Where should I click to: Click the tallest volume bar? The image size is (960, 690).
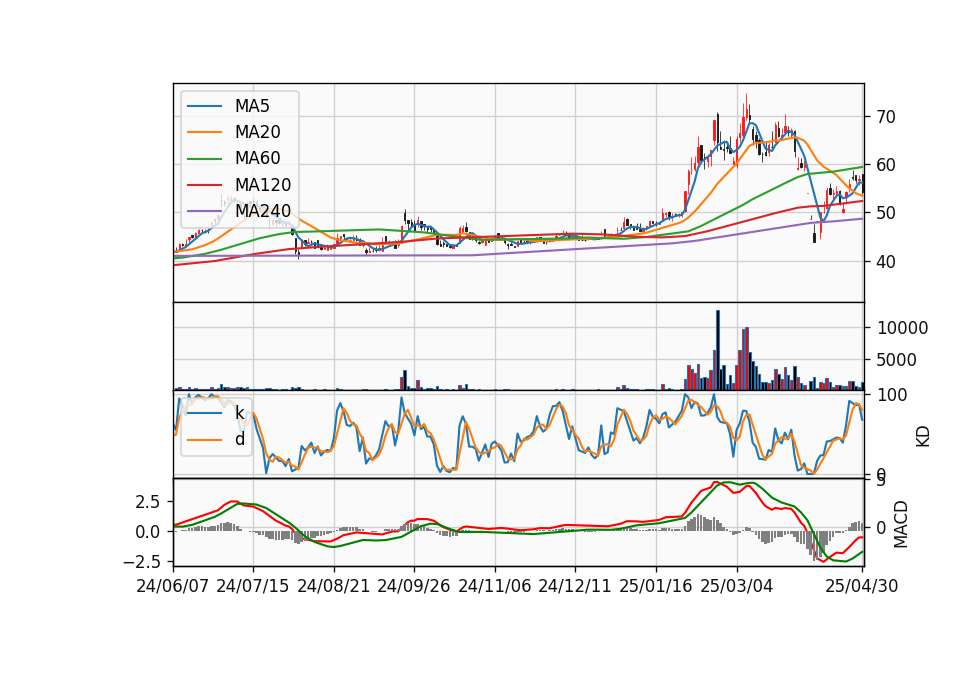pyautogui.click(x=718, y=350)
